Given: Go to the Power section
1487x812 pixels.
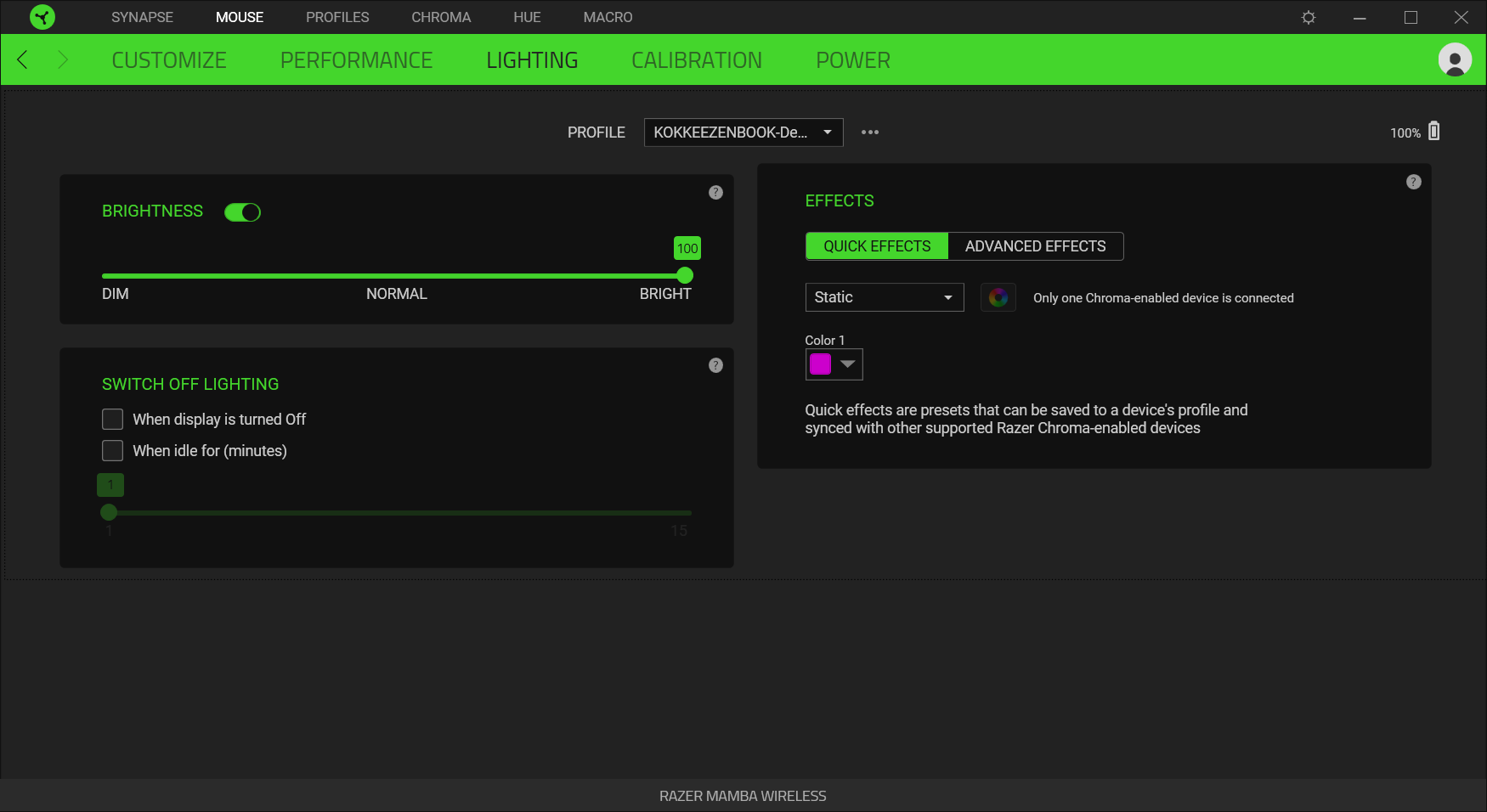Looking at the screenshot, I should [853, 60].
